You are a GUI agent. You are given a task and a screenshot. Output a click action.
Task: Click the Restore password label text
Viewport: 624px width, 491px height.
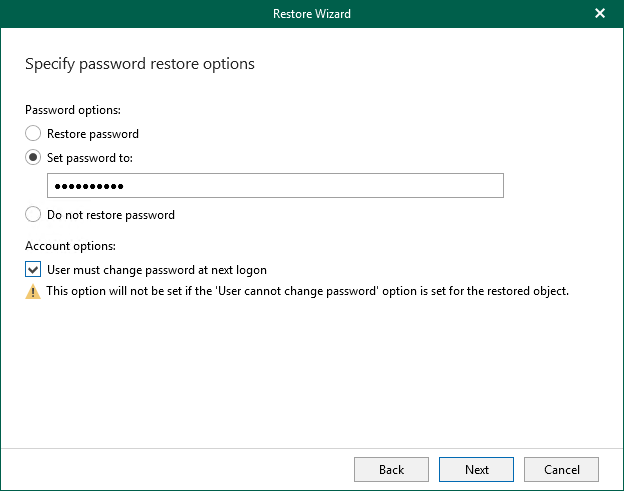point(93,133)
